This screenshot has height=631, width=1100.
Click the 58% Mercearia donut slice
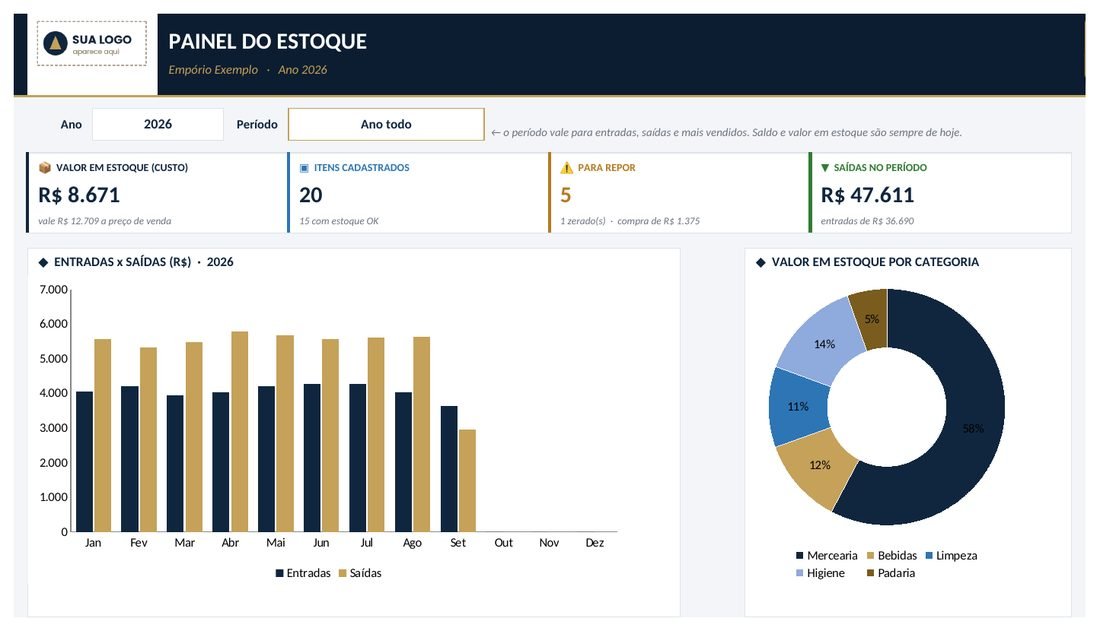[x=974, y=428]
